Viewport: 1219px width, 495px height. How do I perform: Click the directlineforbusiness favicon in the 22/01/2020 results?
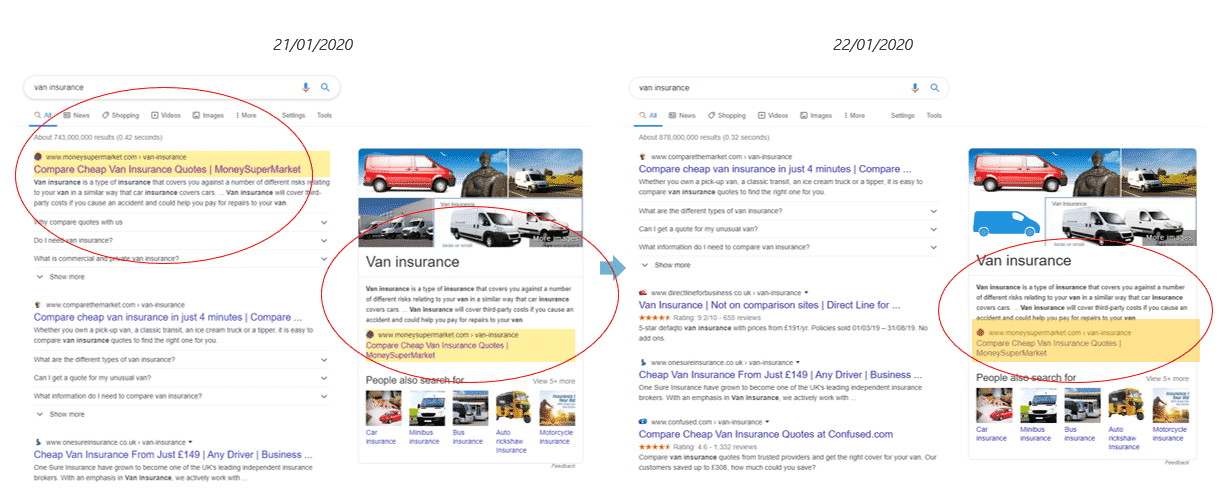pos(643,293)
